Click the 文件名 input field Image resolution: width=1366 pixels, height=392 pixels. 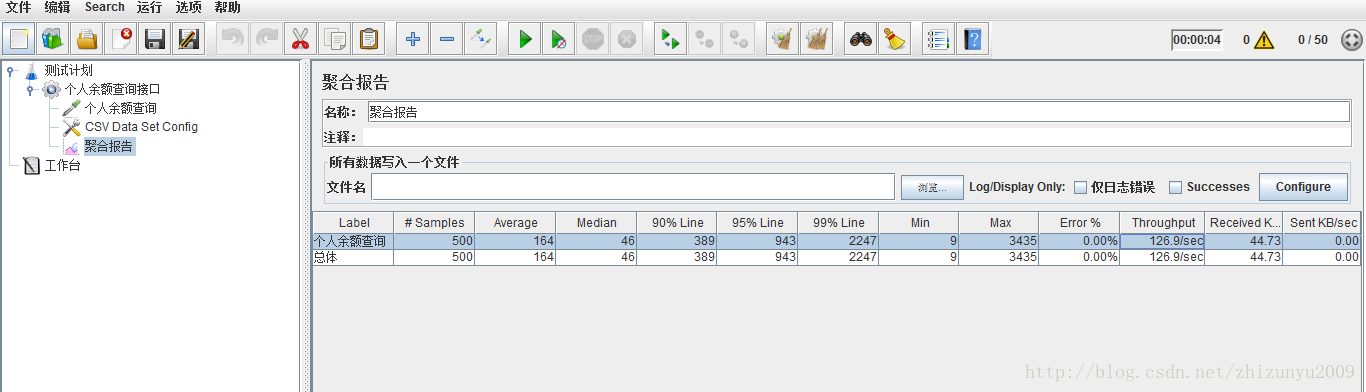[633, 187]
